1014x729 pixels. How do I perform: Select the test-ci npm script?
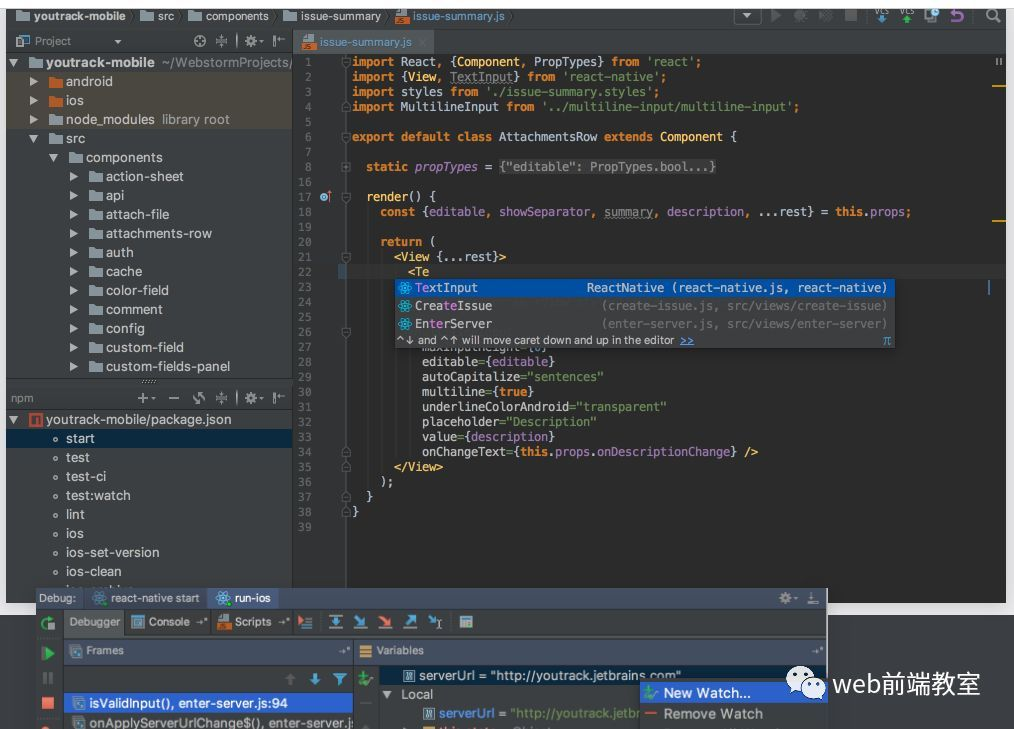tap(86, 476)
